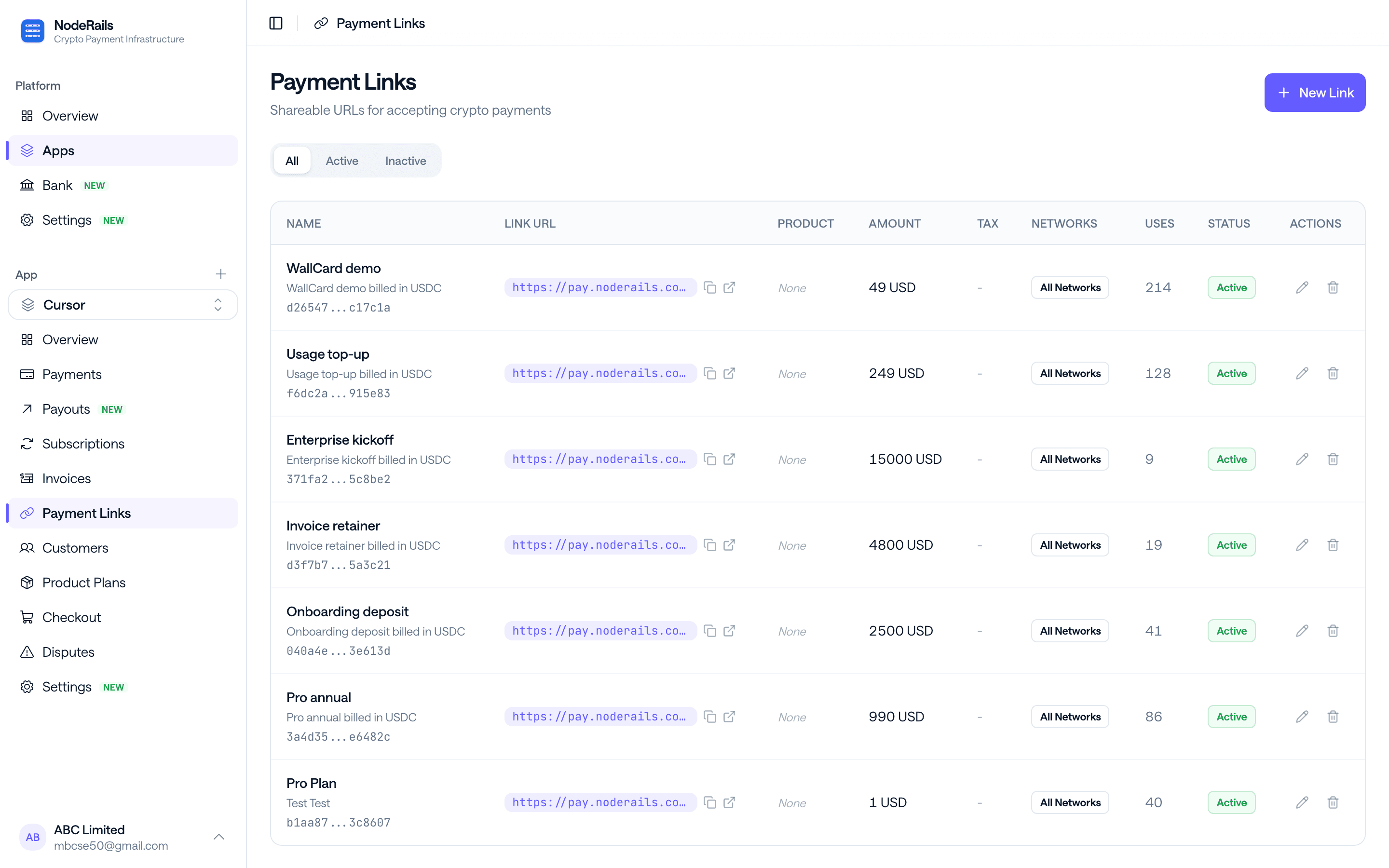Copy the Pro Plan link URL
The image size is (1389, 868).
(710, 802)
